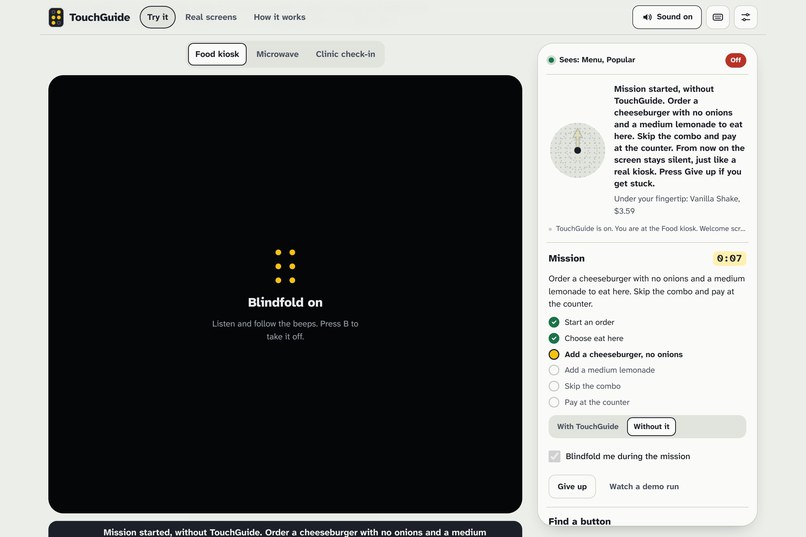The width and height of the screenshot is (806, 537).
Task: Click the TouchGuide logo icon
Action: (x=56, y=17)
